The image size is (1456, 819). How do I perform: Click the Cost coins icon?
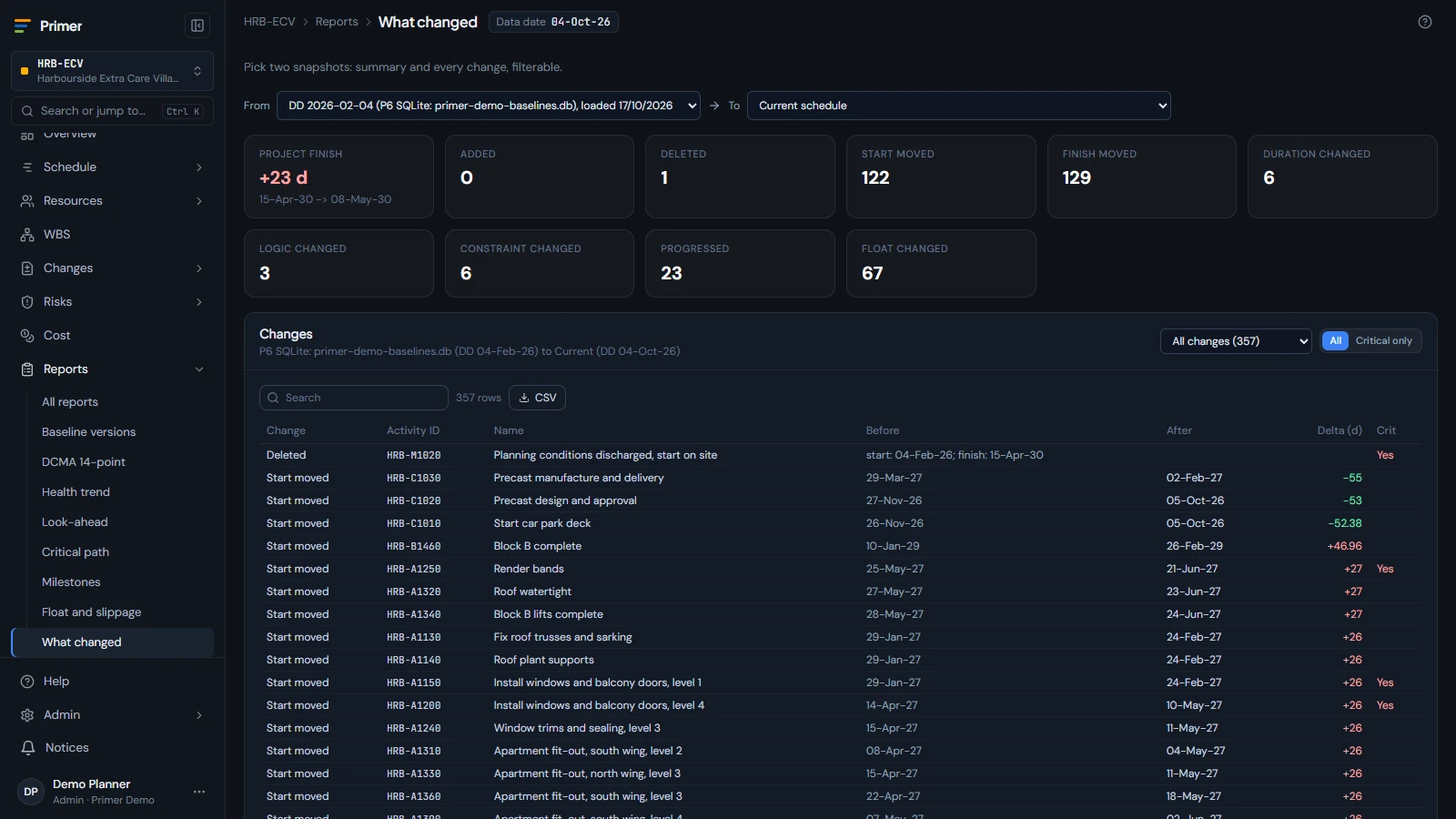click(x=27, y=336)
